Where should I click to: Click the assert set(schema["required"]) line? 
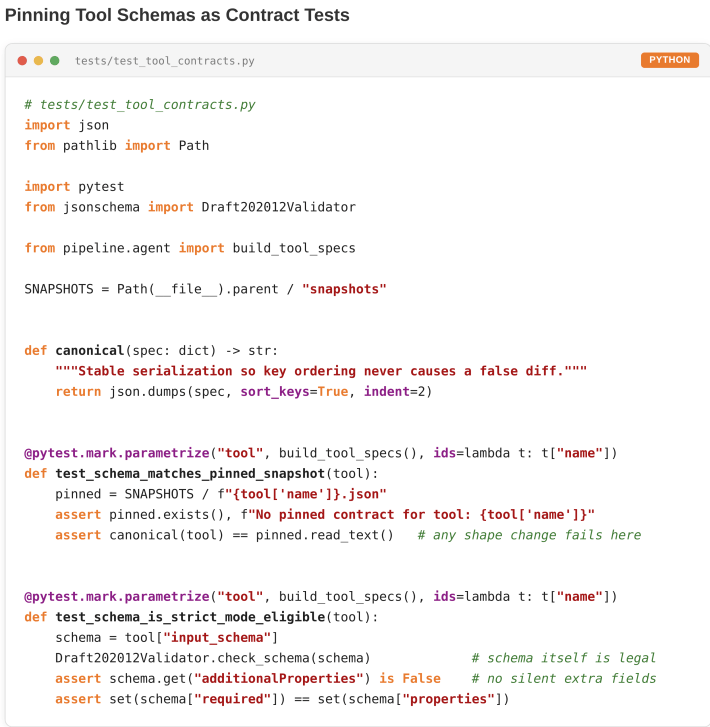pos(282,699)
